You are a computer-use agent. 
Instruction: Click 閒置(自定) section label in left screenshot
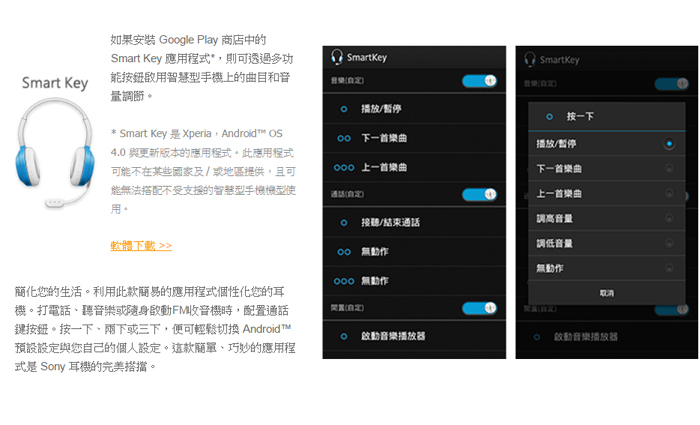click(347, 308)
